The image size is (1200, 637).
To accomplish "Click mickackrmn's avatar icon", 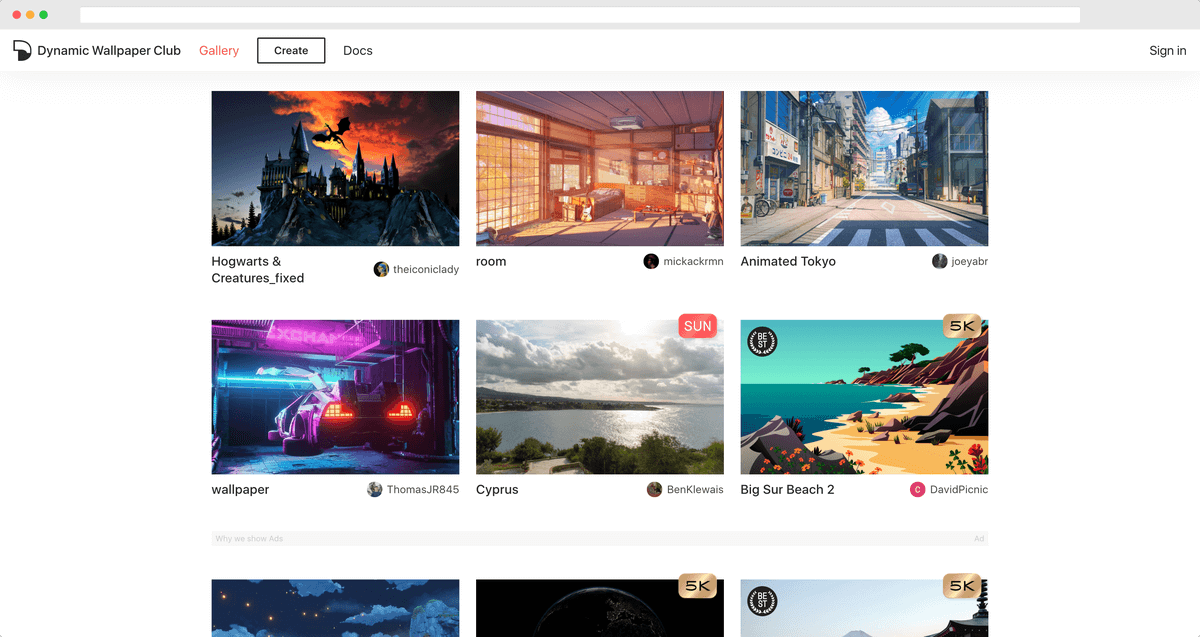I will (651, 261).
